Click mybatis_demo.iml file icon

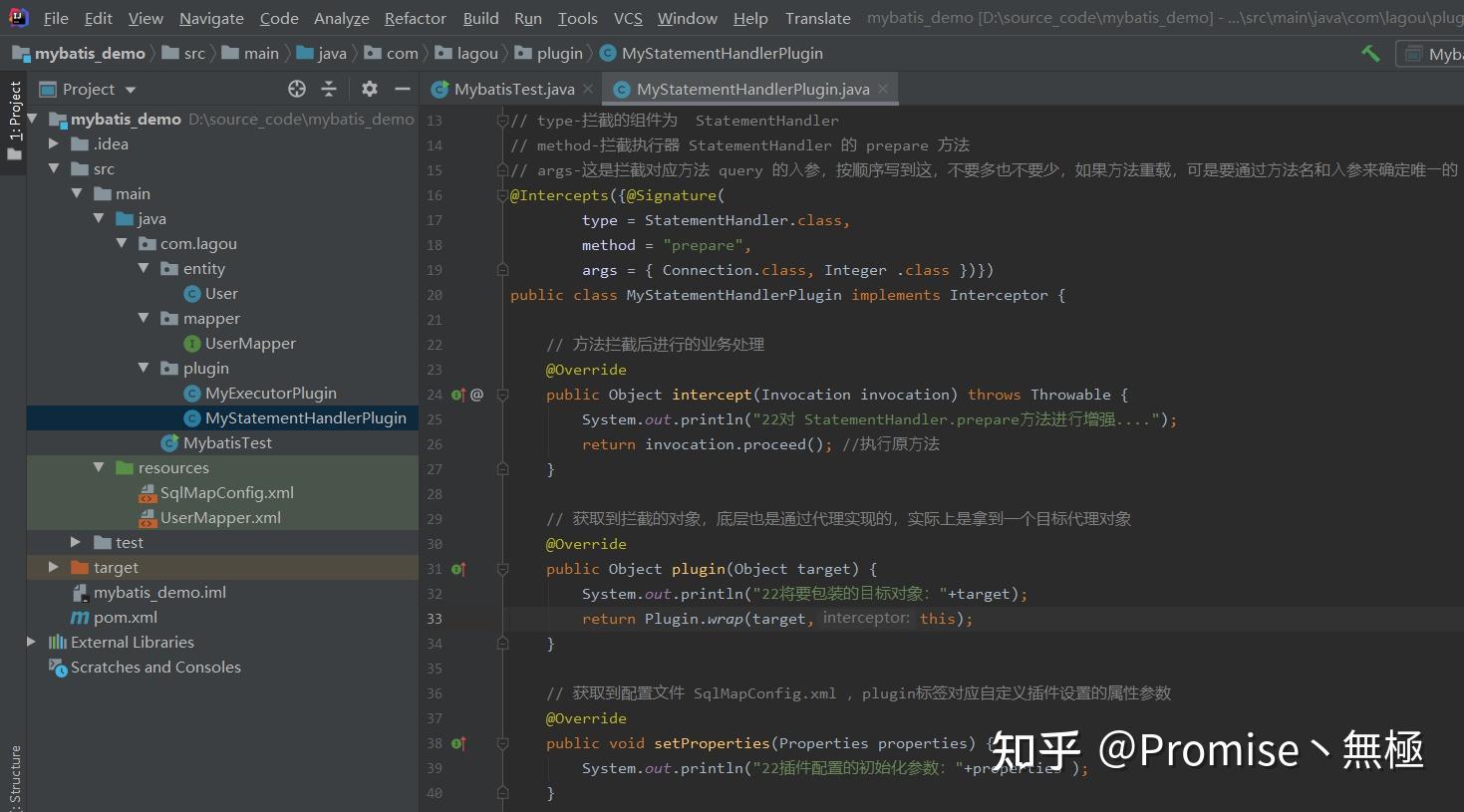click(x=80, y=592)
